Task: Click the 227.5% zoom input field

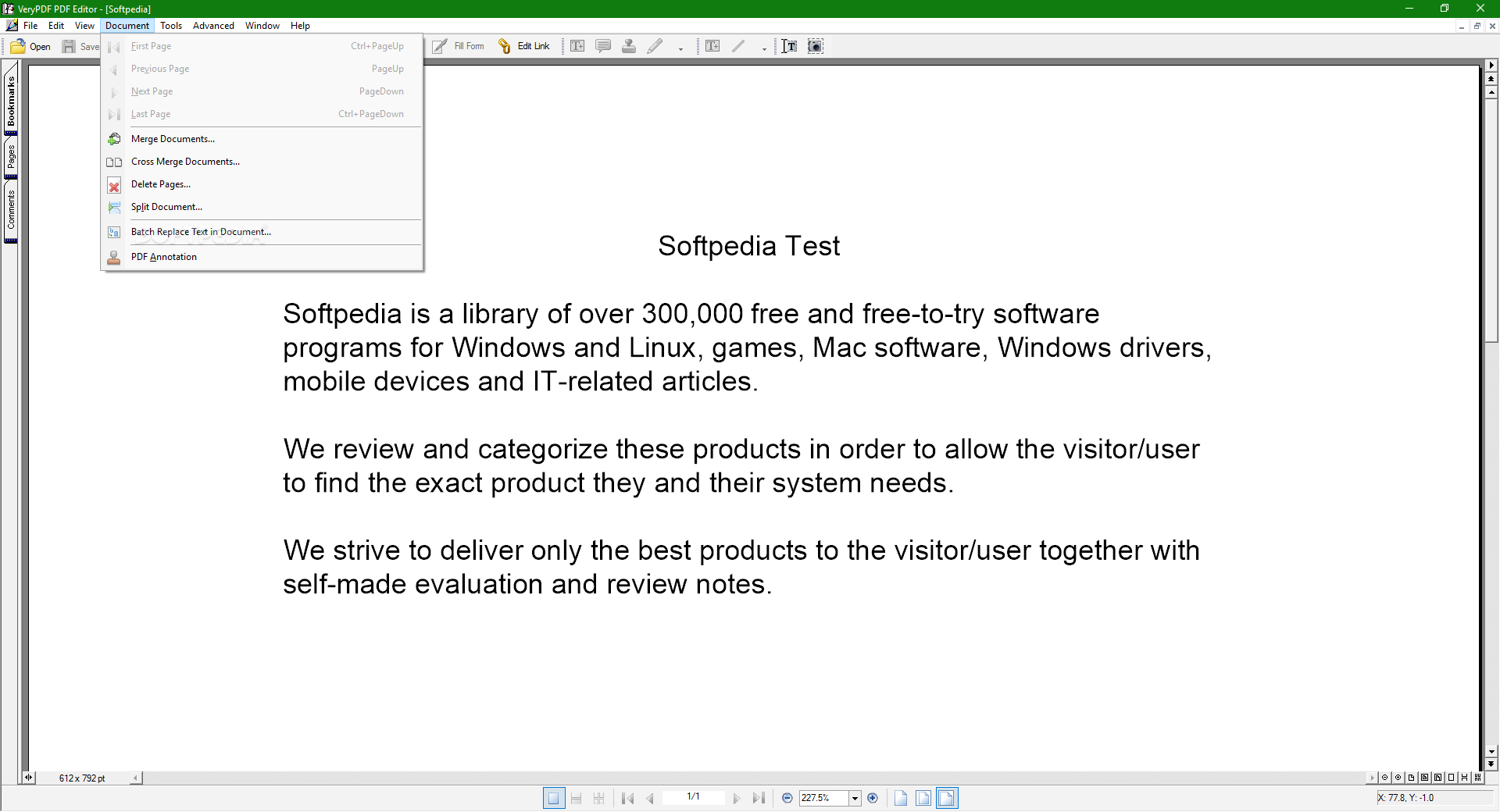Action: [823, 798]
